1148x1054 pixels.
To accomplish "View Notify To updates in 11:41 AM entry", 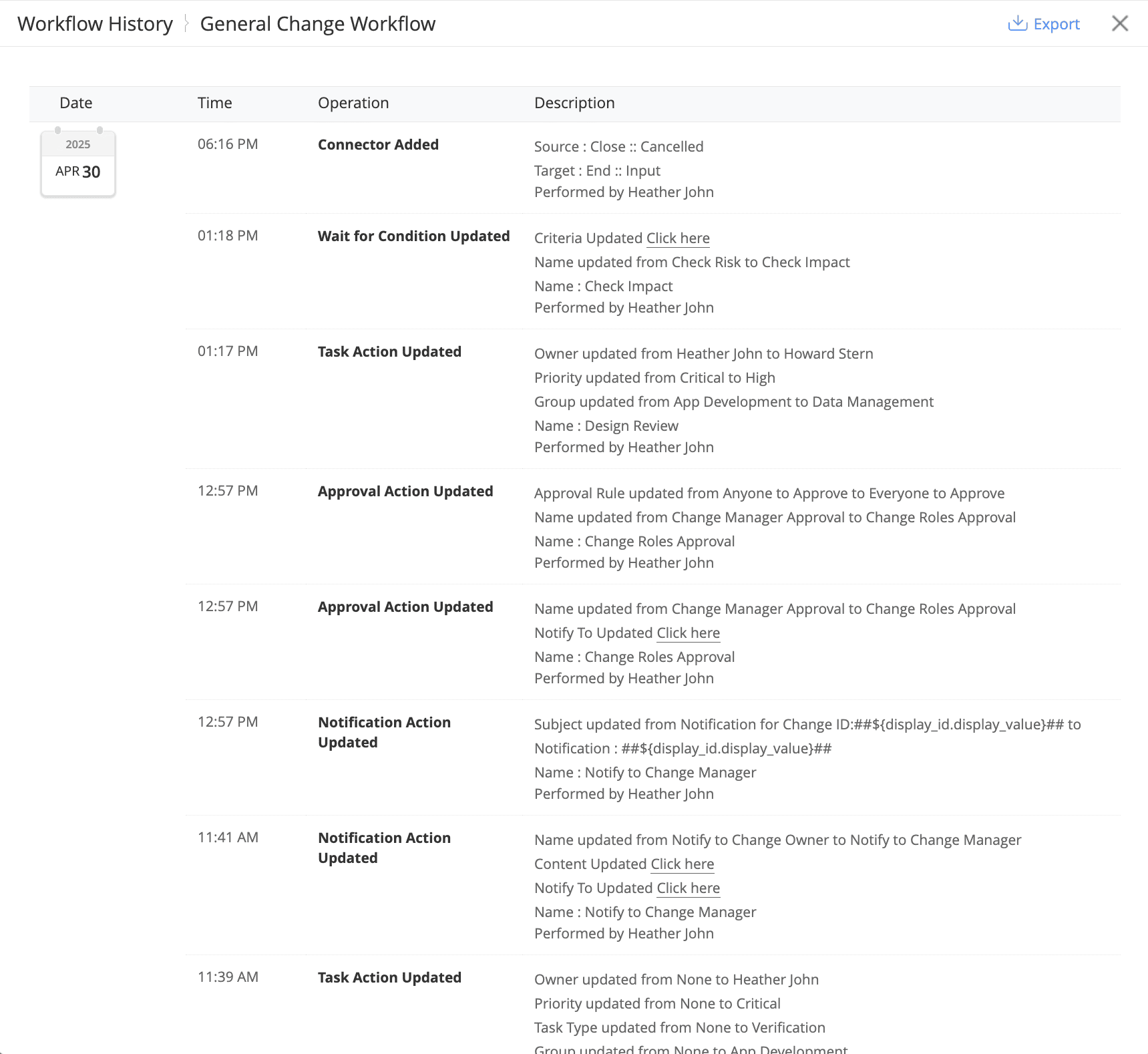I will (x=687, y=888).
